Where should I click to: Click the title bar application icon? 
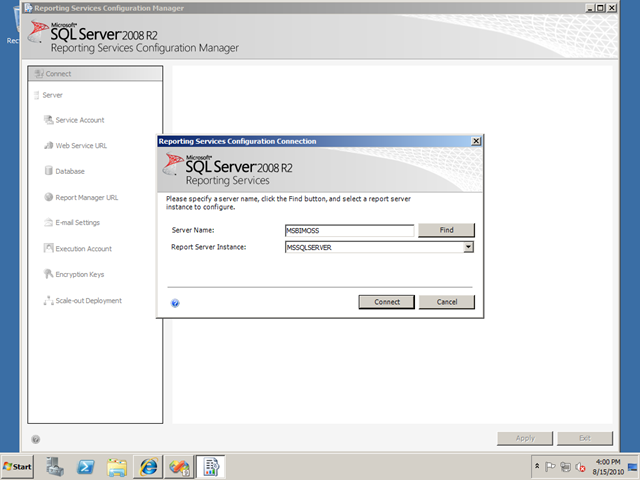[x=28, y=8]
